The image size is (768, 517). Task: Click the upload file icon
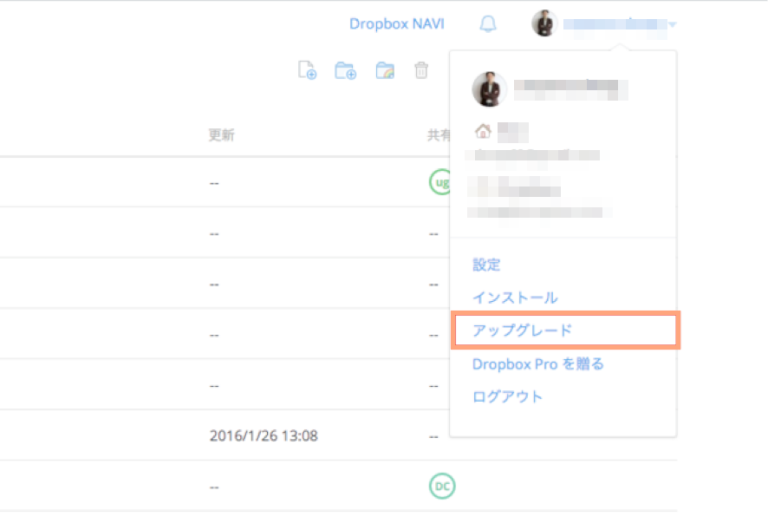308,70
